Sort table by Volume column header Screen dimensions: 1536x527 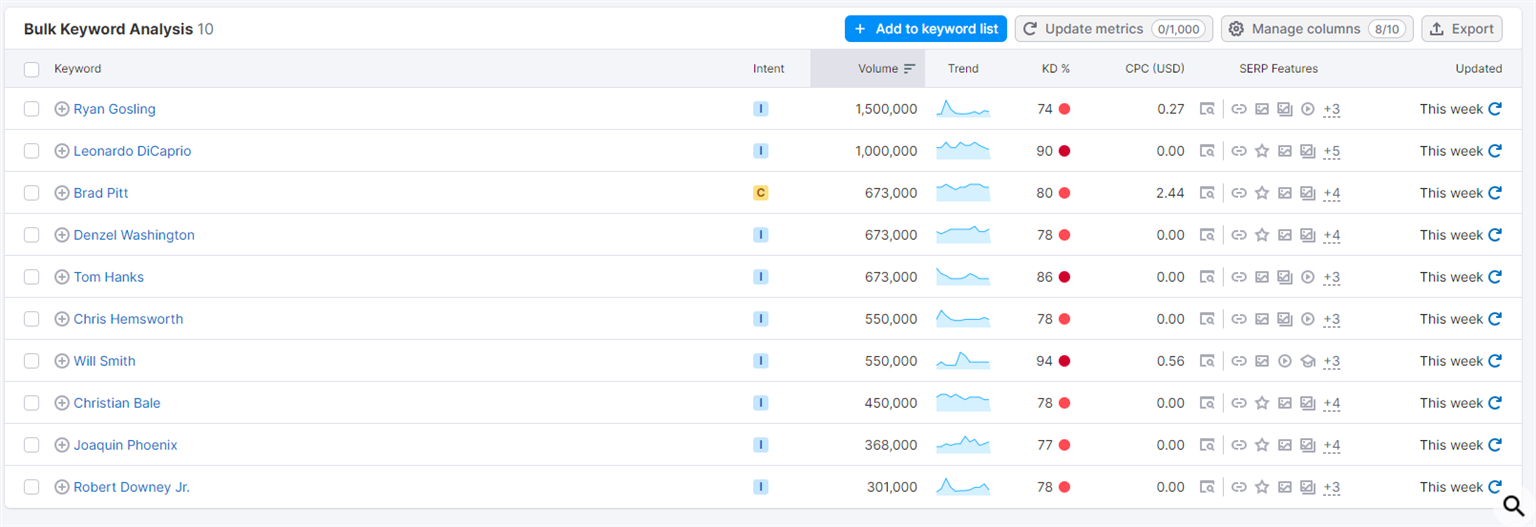click(x=877, y=69)
